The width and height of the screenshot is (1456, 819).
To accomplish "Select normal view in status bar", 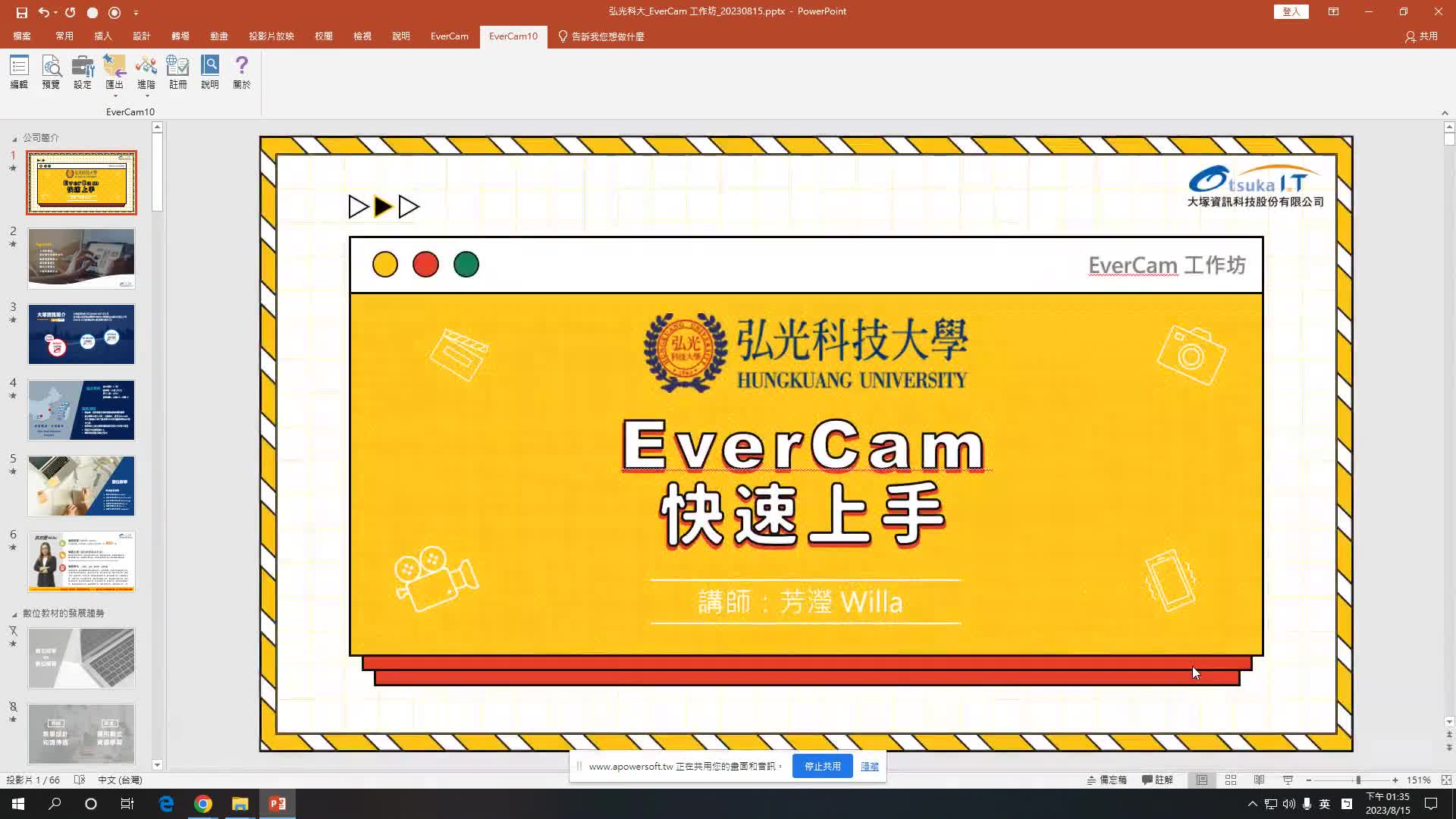I will 1202,780.
